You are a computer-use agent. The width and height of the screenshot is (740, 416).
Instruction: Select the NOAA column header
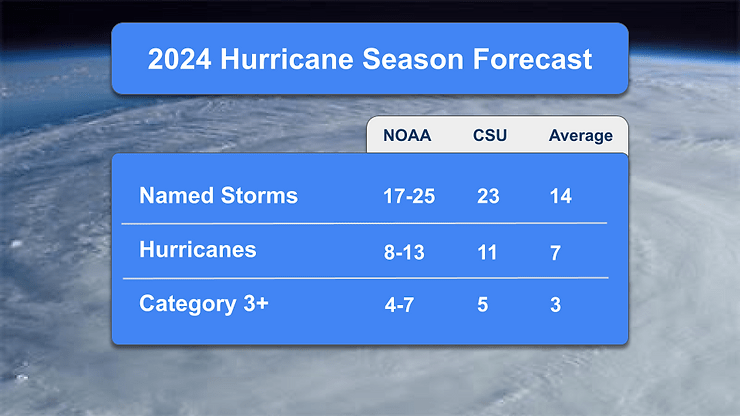(407, 136)
